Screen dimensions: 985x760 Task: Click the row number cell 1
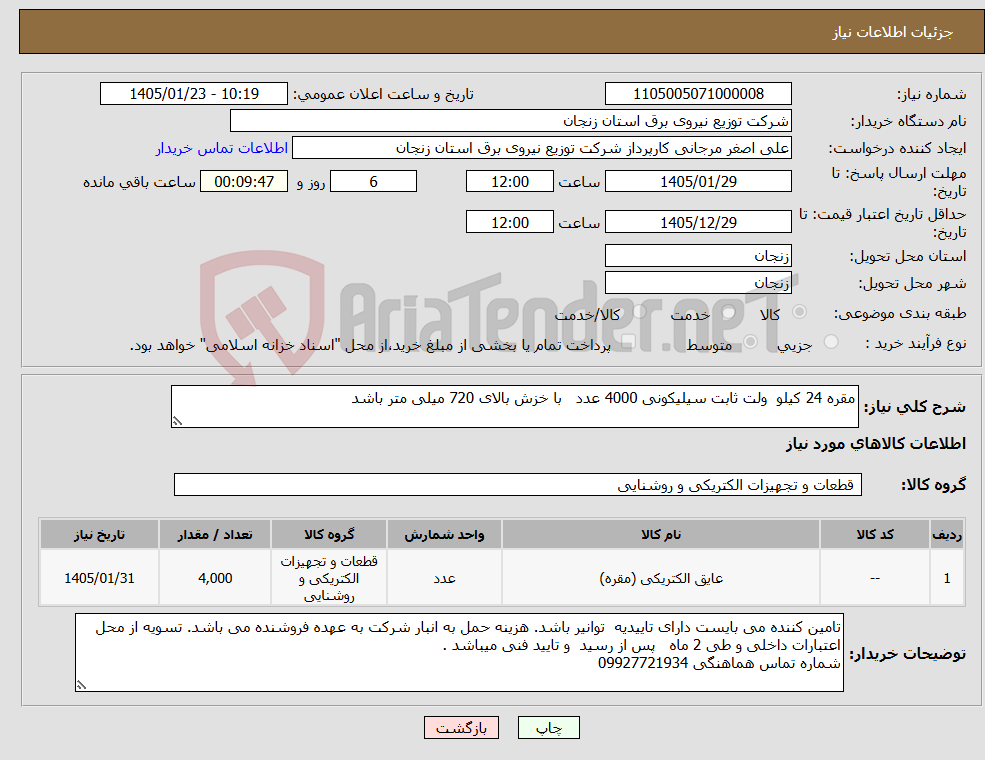point(947,578)
